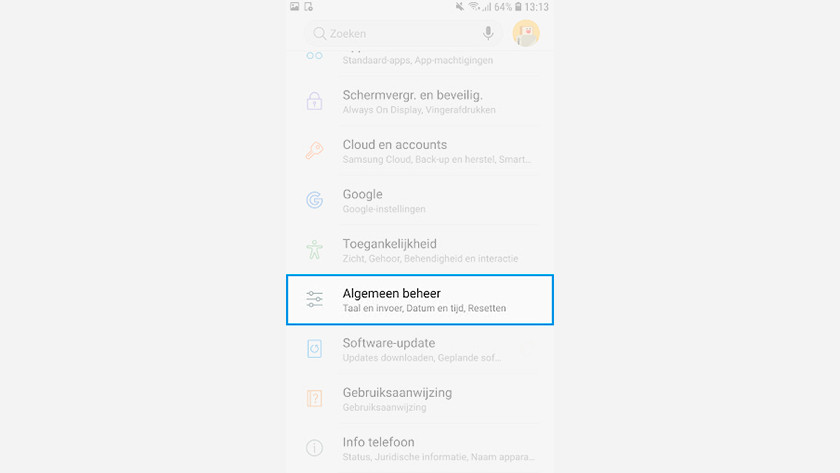Open Google-instellingen entry
The height and width of the screenshot is (473, 840).
click(420, 200)
